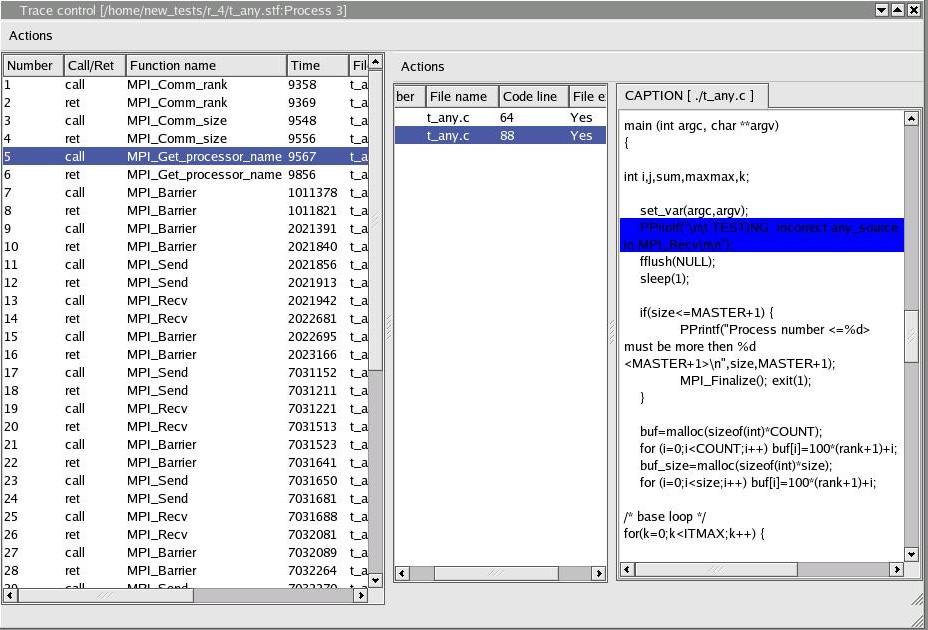Click right arrow of source code horizontal scrollbar
This screenshot has height=630, width=928.
[897, 570]
